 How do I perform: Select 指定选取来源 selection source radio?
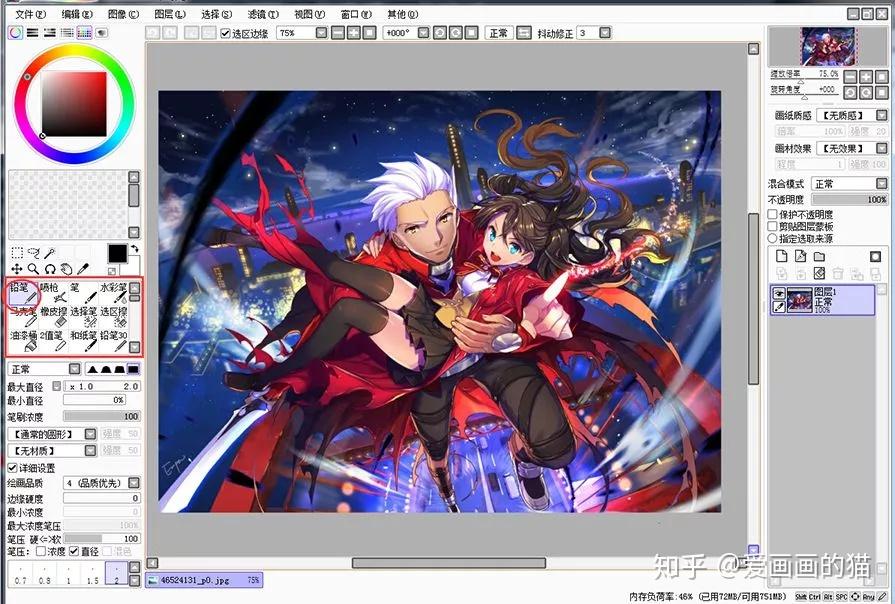click(x=772, y=238)
